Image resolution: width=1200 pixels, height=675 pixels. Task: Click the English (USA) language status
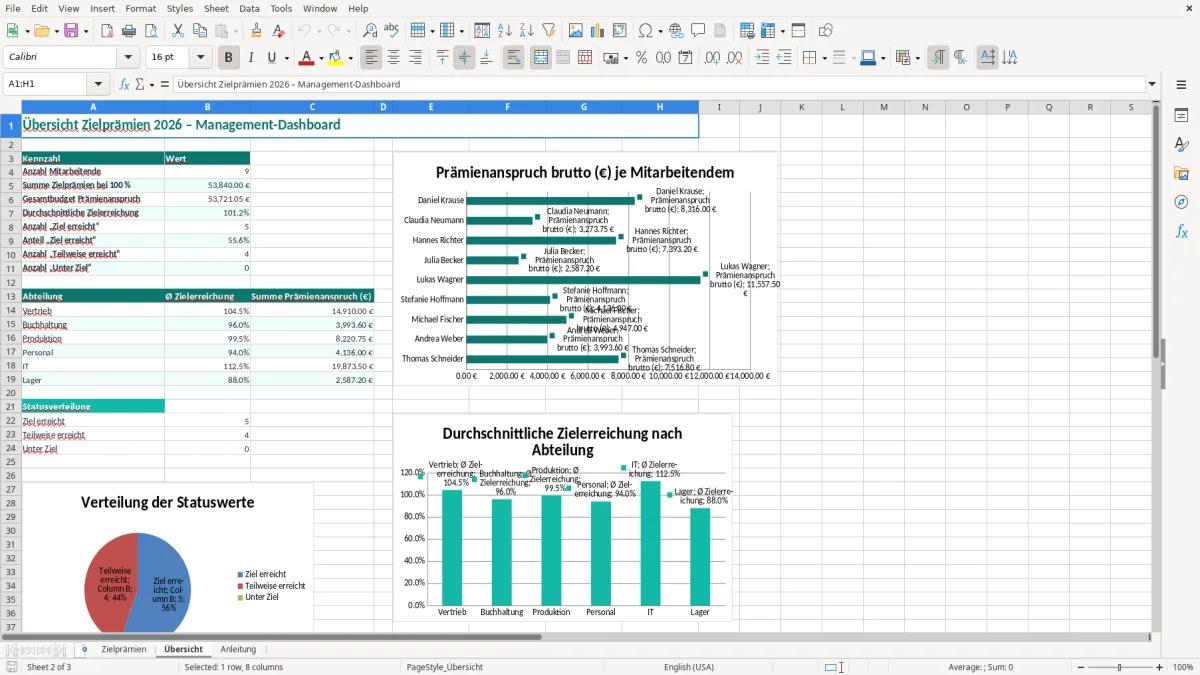click(x=689, y=667)
